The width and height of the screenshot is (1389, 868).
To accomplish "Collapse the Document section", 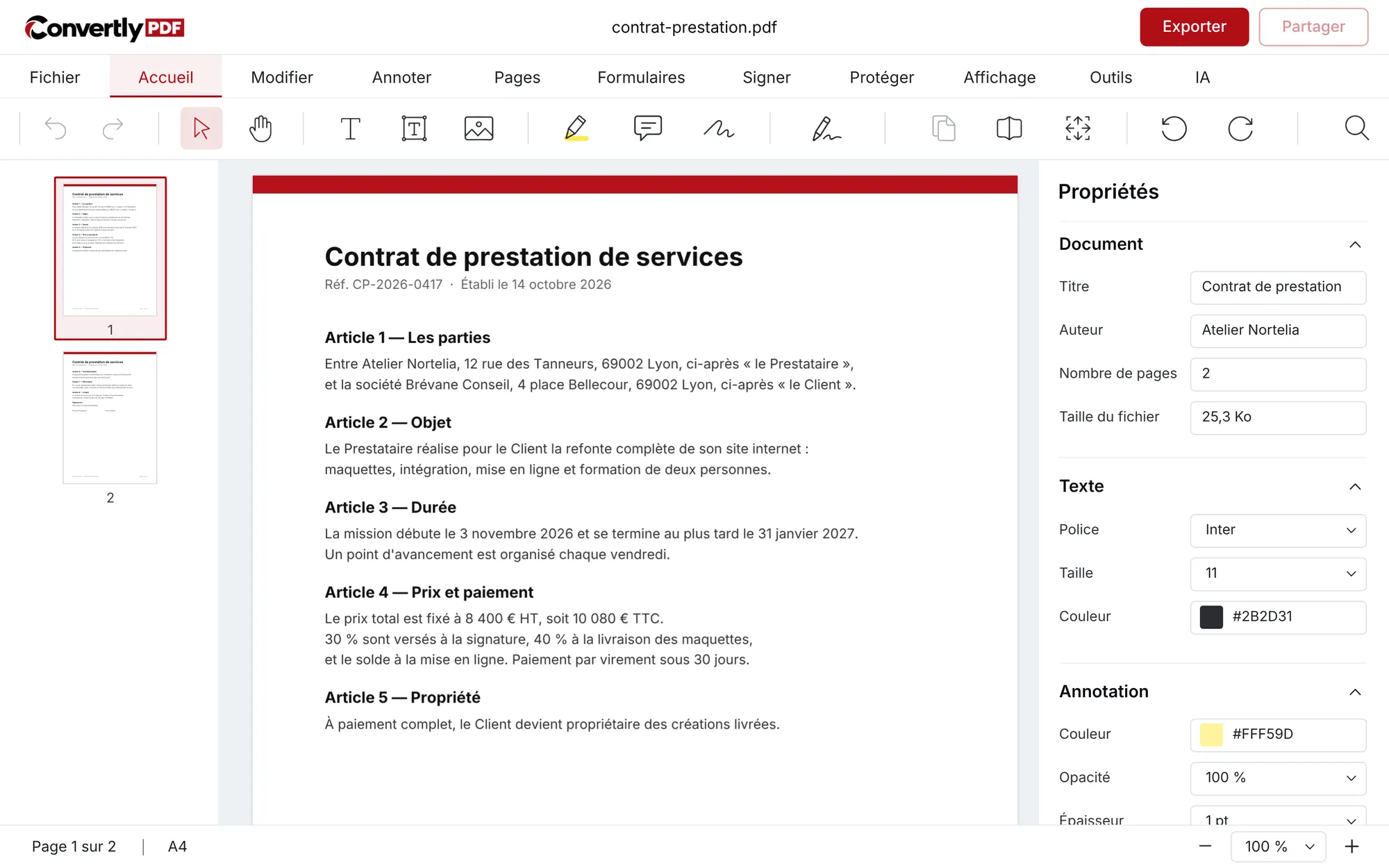I will tap(1354, 244).
